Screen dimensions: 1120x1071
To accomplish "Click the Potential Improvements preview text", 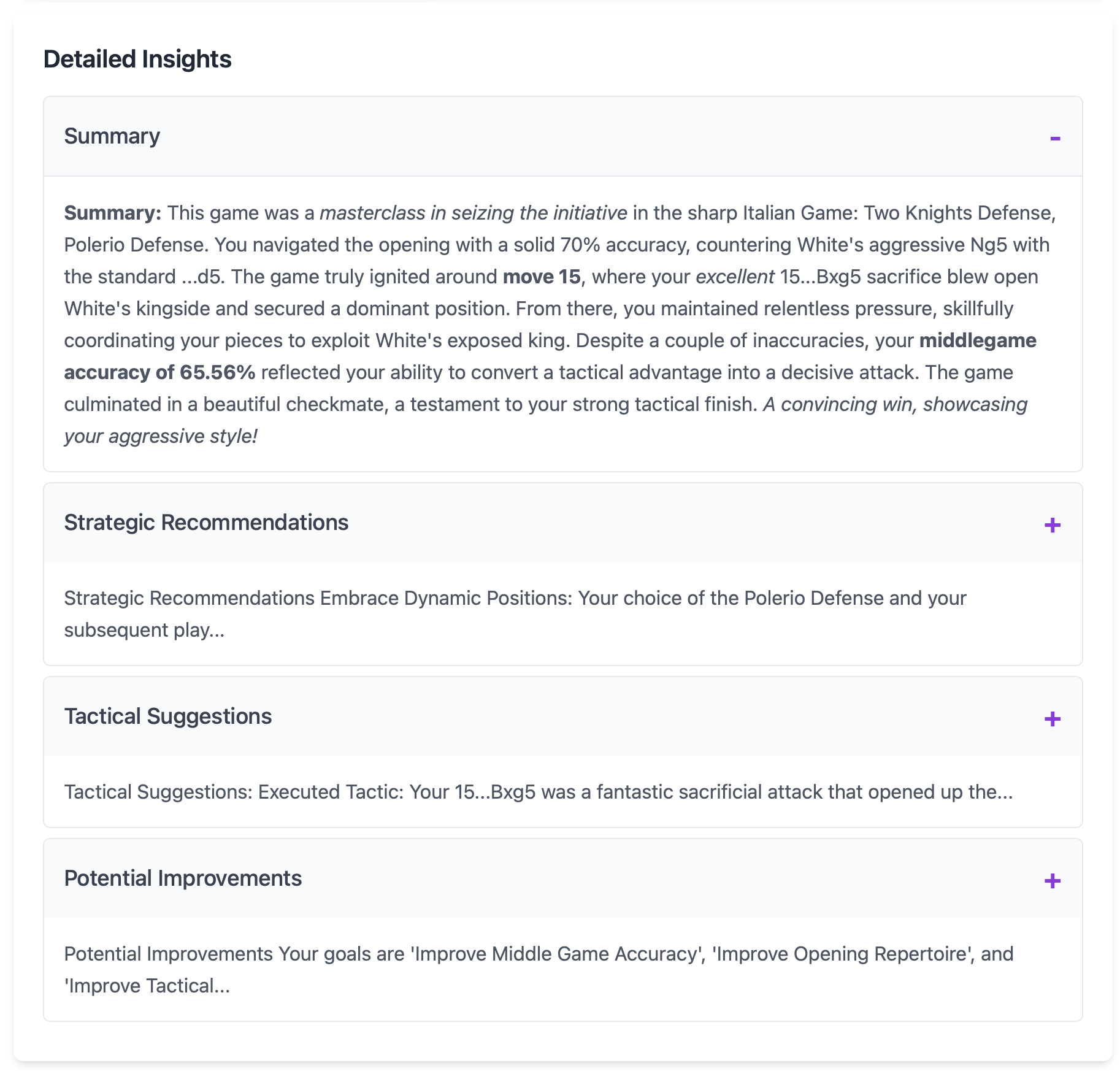I will coord(538,954).
